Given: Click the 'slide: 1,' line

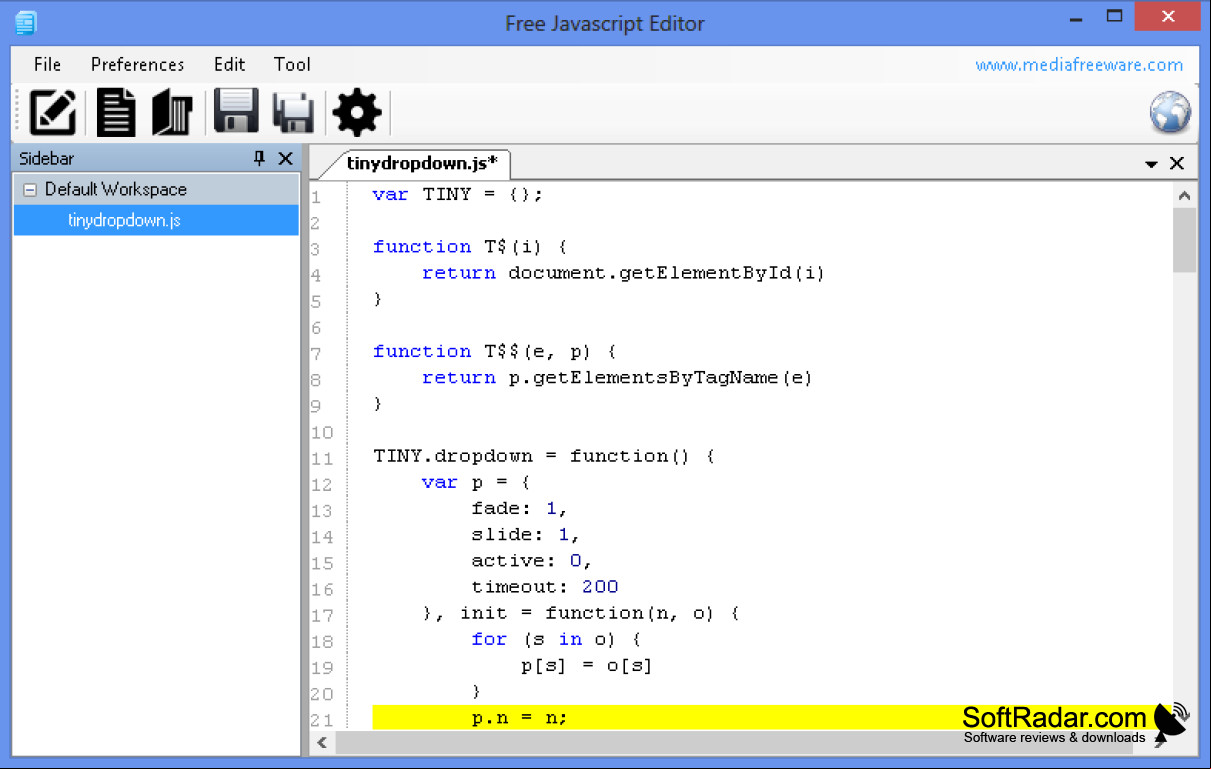Looking at the screenshot, I should point(526,534).
